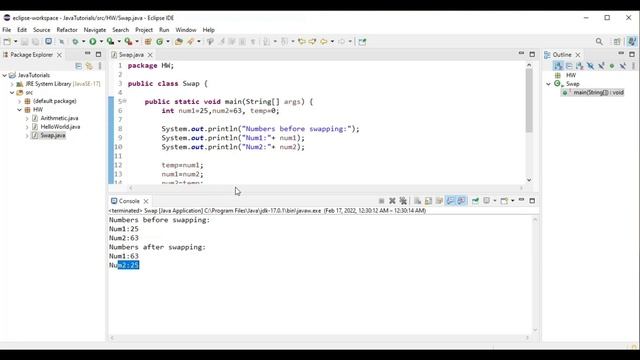Image resolution: width=640 pixels, height=360 pixels.
Task: Collapse the src folder node
Action: point(12,93)
